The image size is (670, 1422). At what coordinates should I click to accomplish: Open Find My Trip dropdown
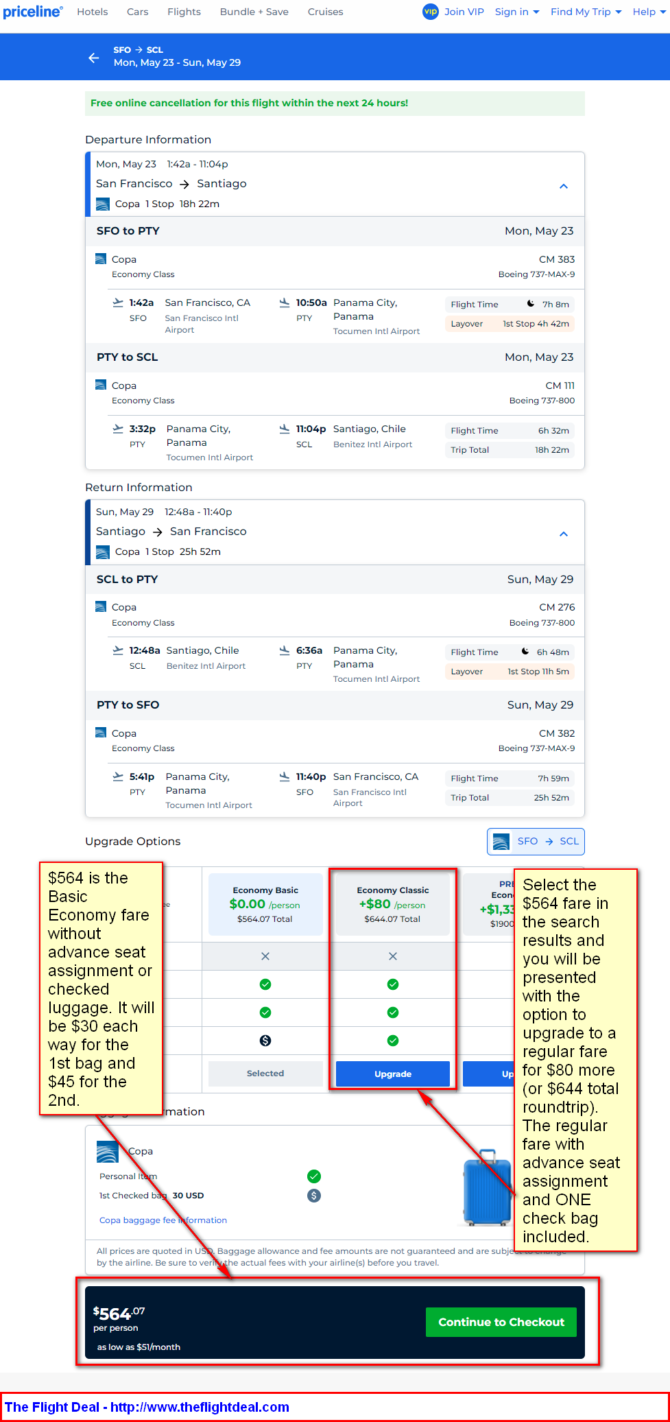click(586, 12)
